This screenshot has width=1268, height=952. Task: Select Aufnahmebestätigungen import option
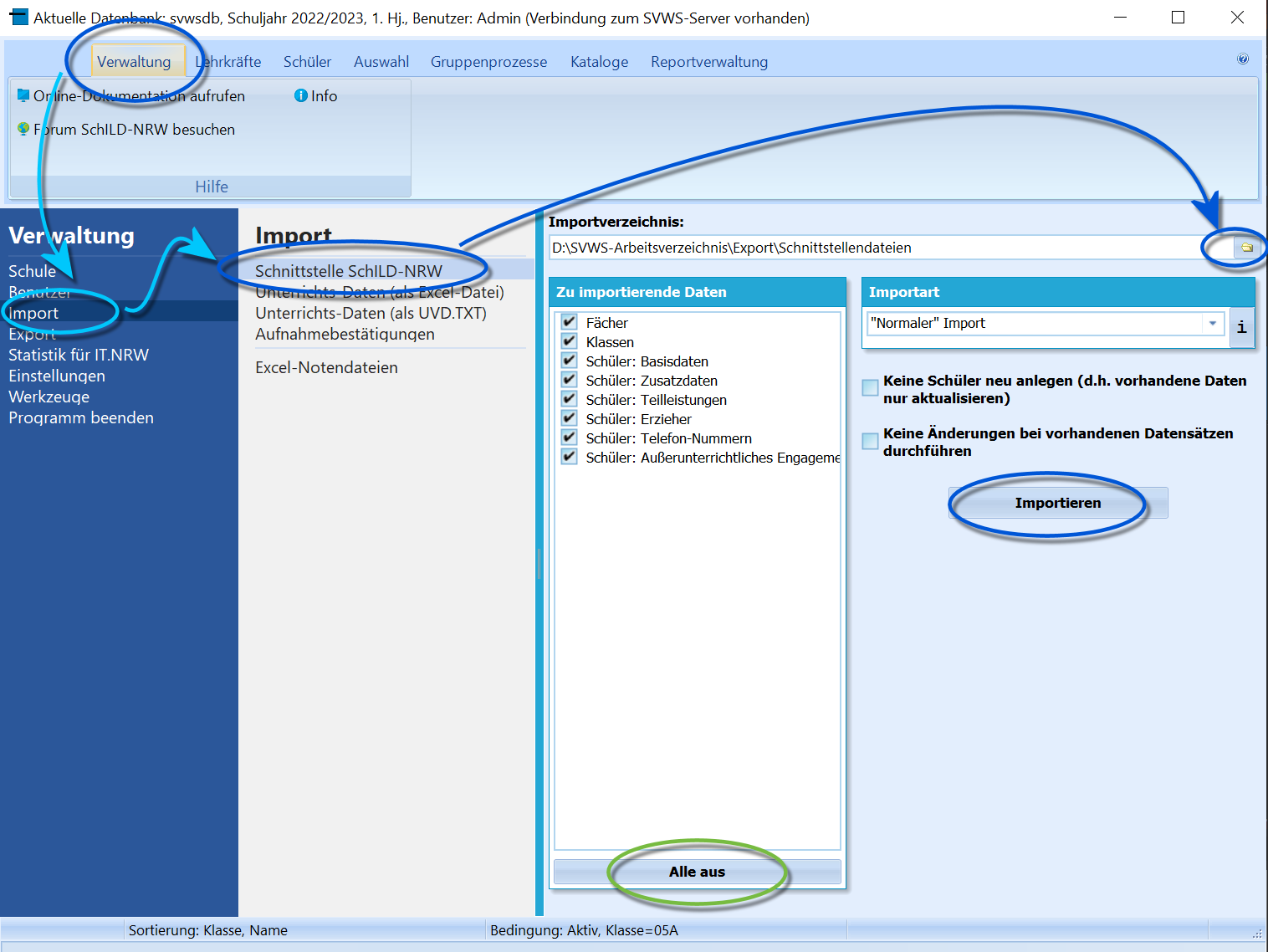click(x=345, y=334)
